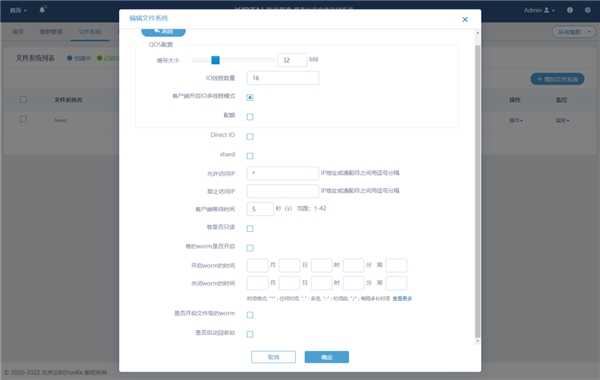Click 开启worm的时间 day field
The width and height of the screenshot is (600, 380).
pos(289,265)
